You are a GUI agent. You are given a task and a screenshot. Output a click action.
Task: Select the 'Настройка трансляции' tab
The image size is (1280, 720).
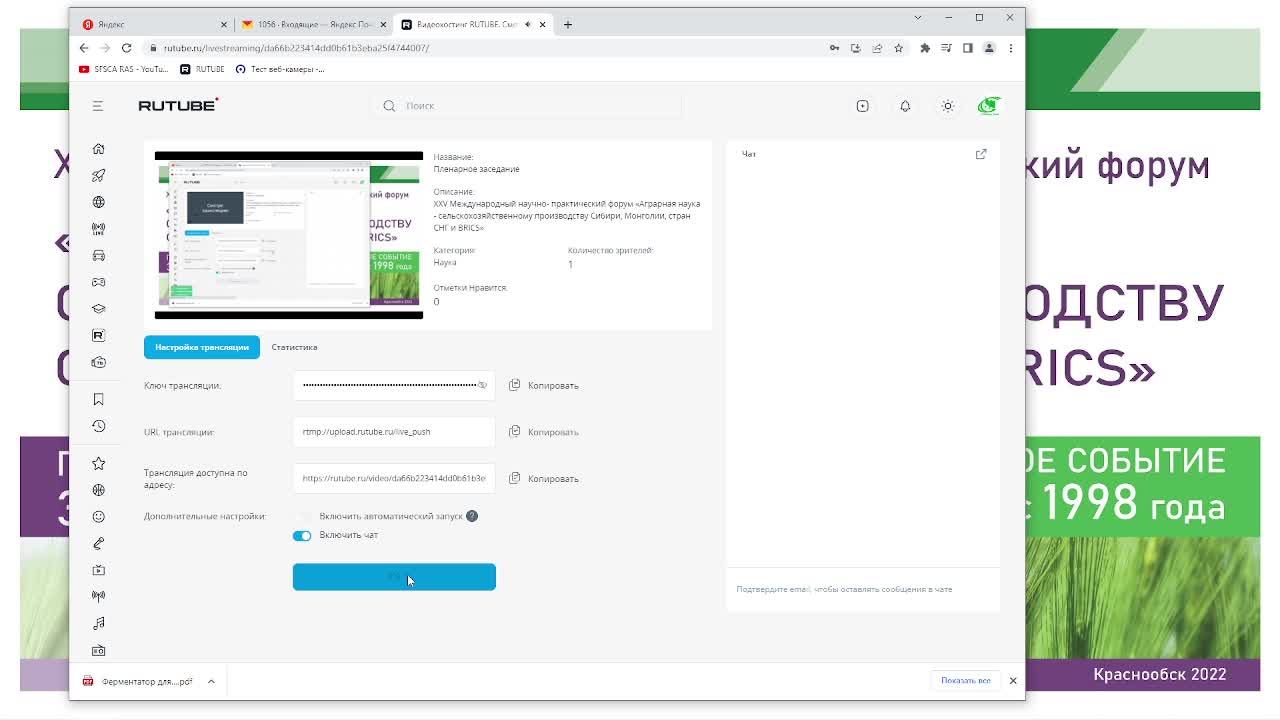(x=202, y=347)
